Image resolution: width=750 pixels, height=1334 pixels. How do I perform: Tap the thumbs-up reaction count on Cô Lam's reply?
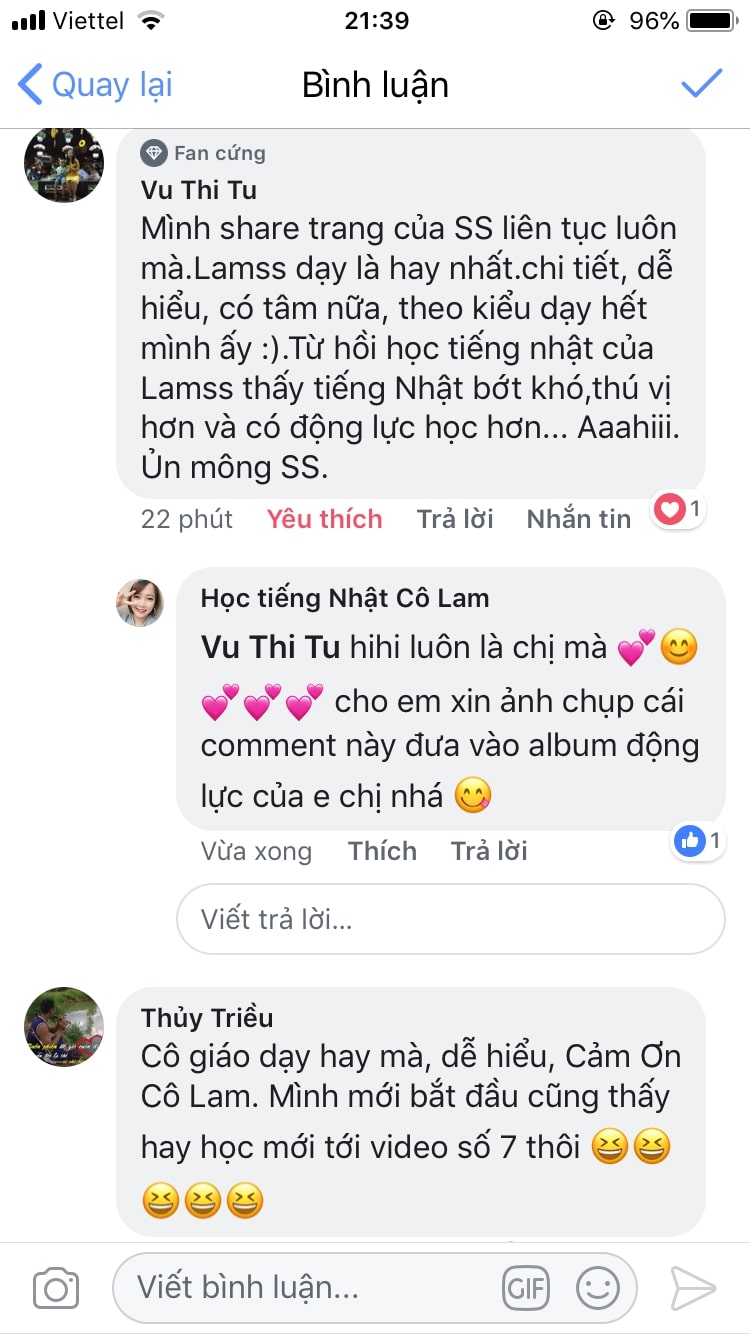tap(699, 842)
